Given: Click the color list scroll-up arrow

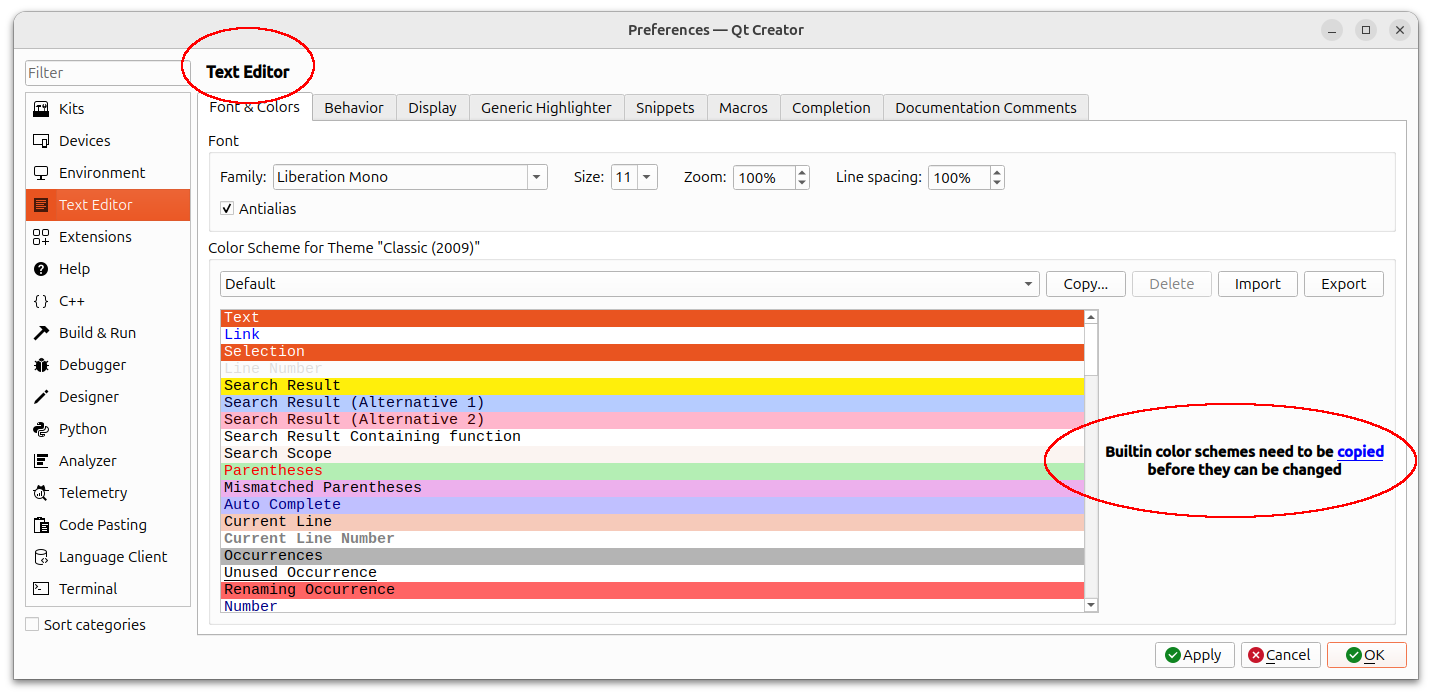Looking at the screenshot, I should pyautogui.click(x=1091, y=317).
